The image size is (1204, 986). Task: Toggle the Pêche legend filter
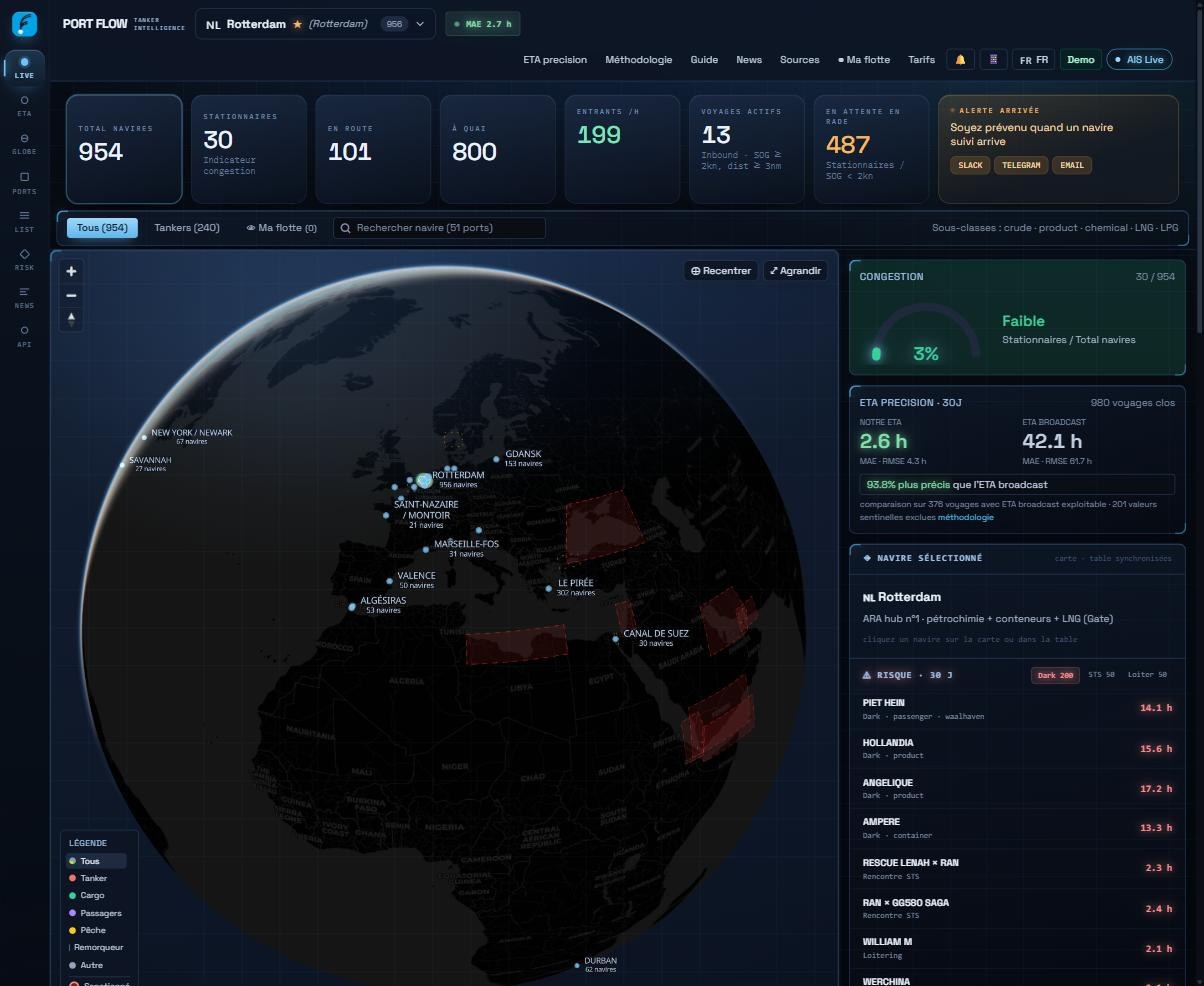point(96,930)
